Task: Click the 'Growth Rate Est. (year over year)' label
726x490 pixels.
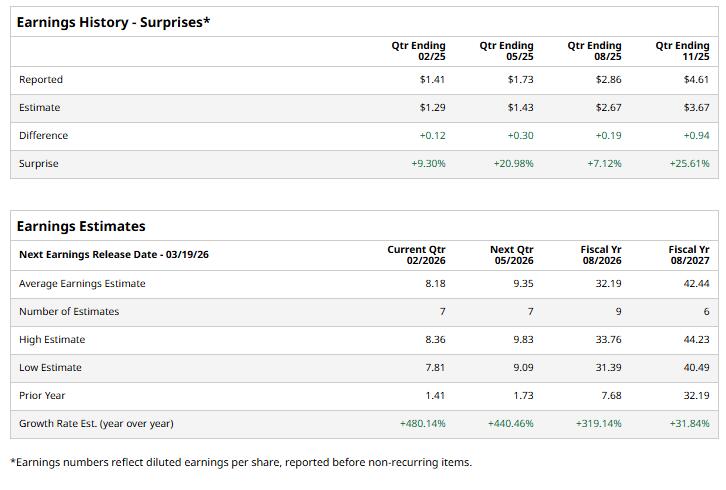Action: 96,424
